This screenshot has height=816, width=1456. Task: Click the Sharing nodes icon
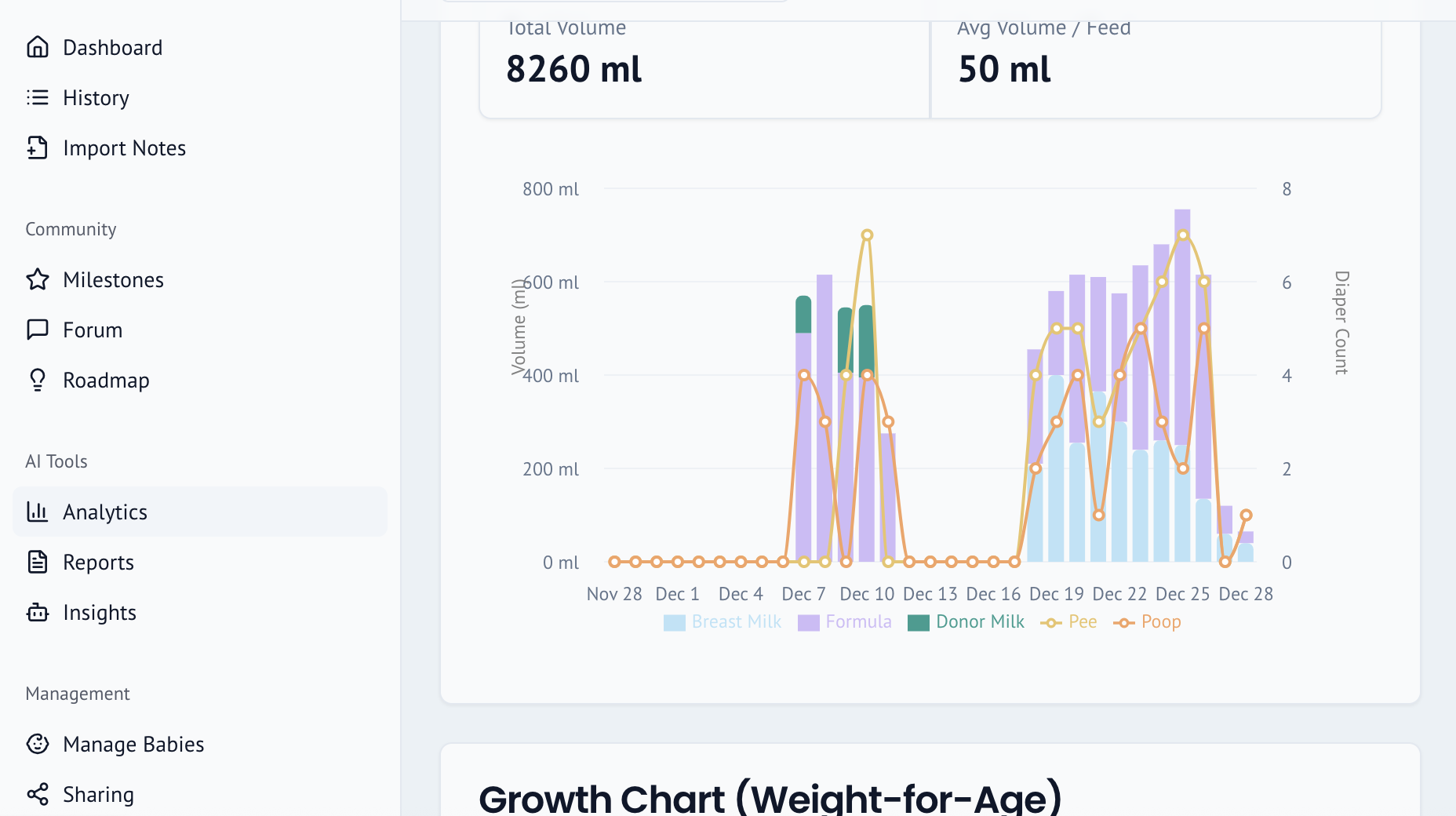[38, 794]
